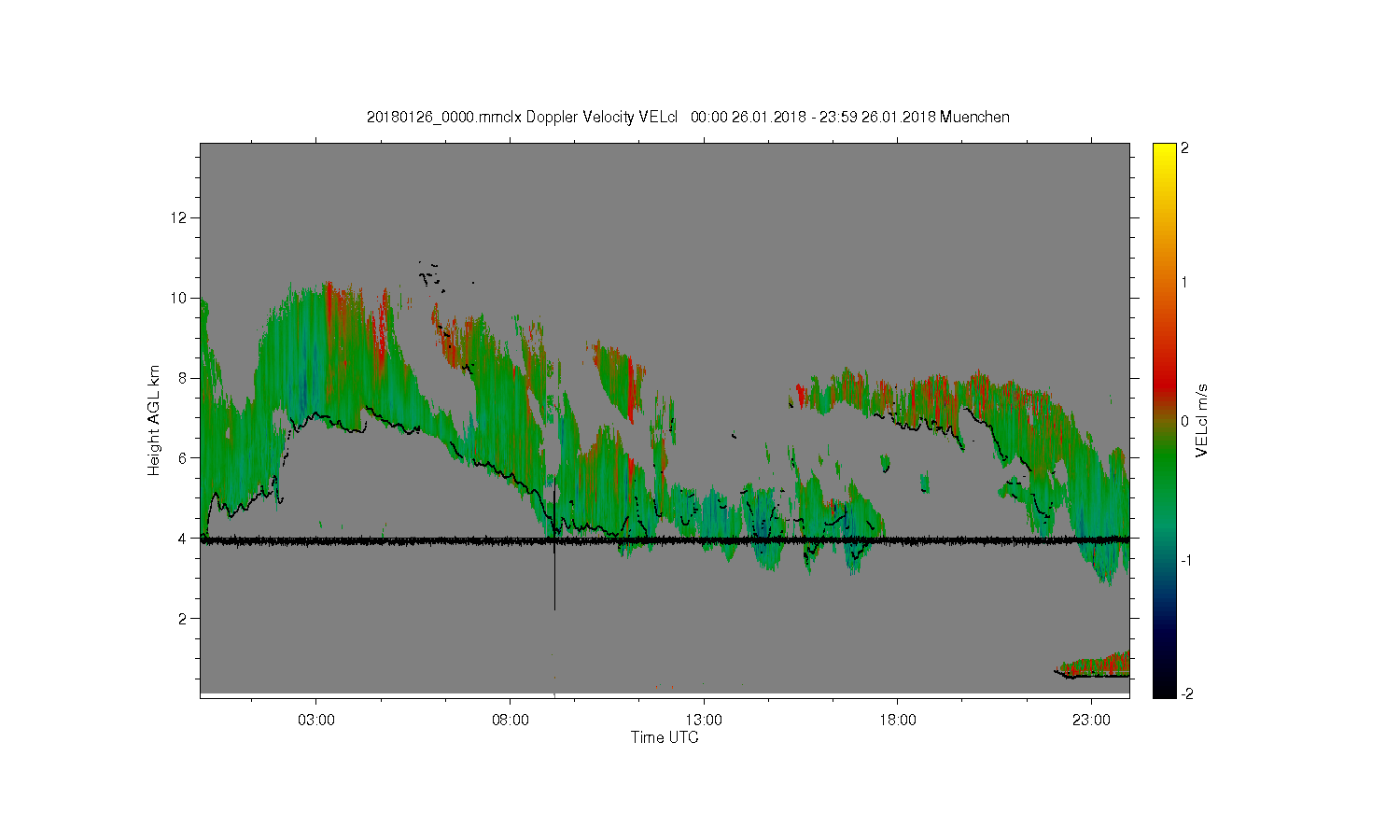Select the 23:00 time tick label
Image resolution: width=1400 pixels, height=840 pixels.
[1091, 721]
